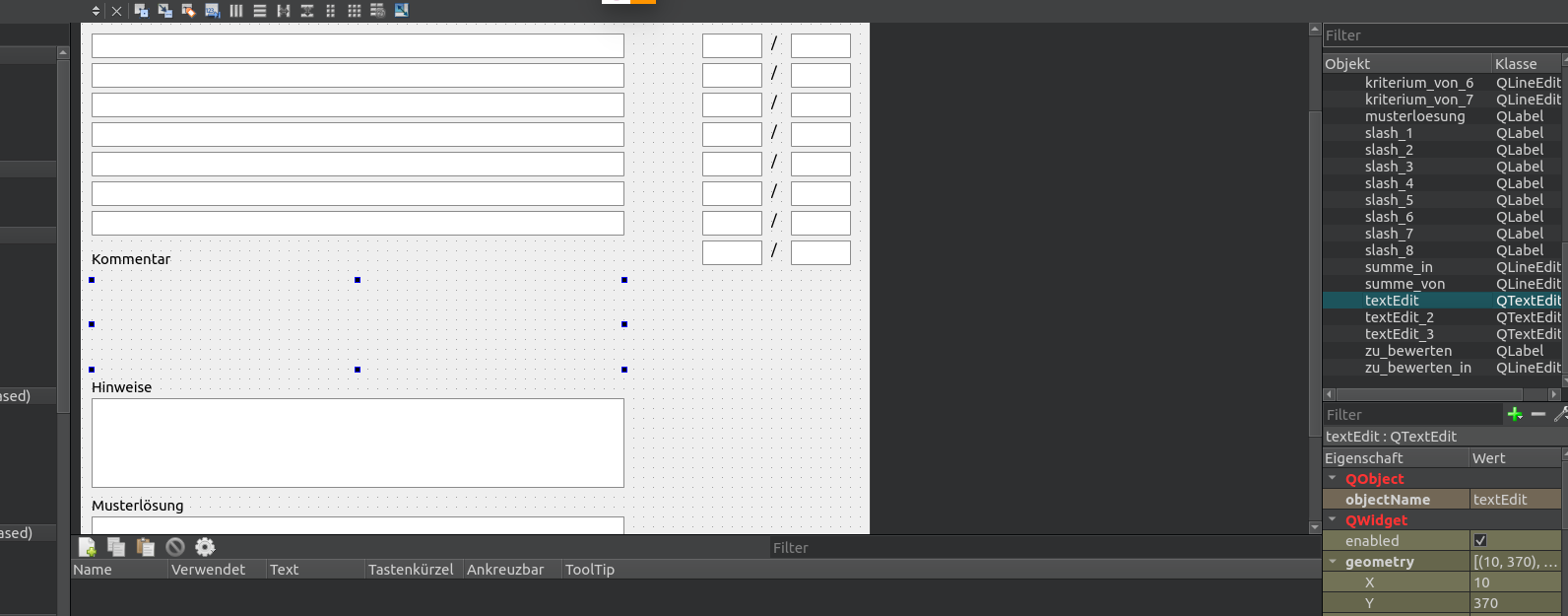Click Name column header in action editor
This screenshot has height=616, width=1568.
pyautogui.click(x=118, y=570)
